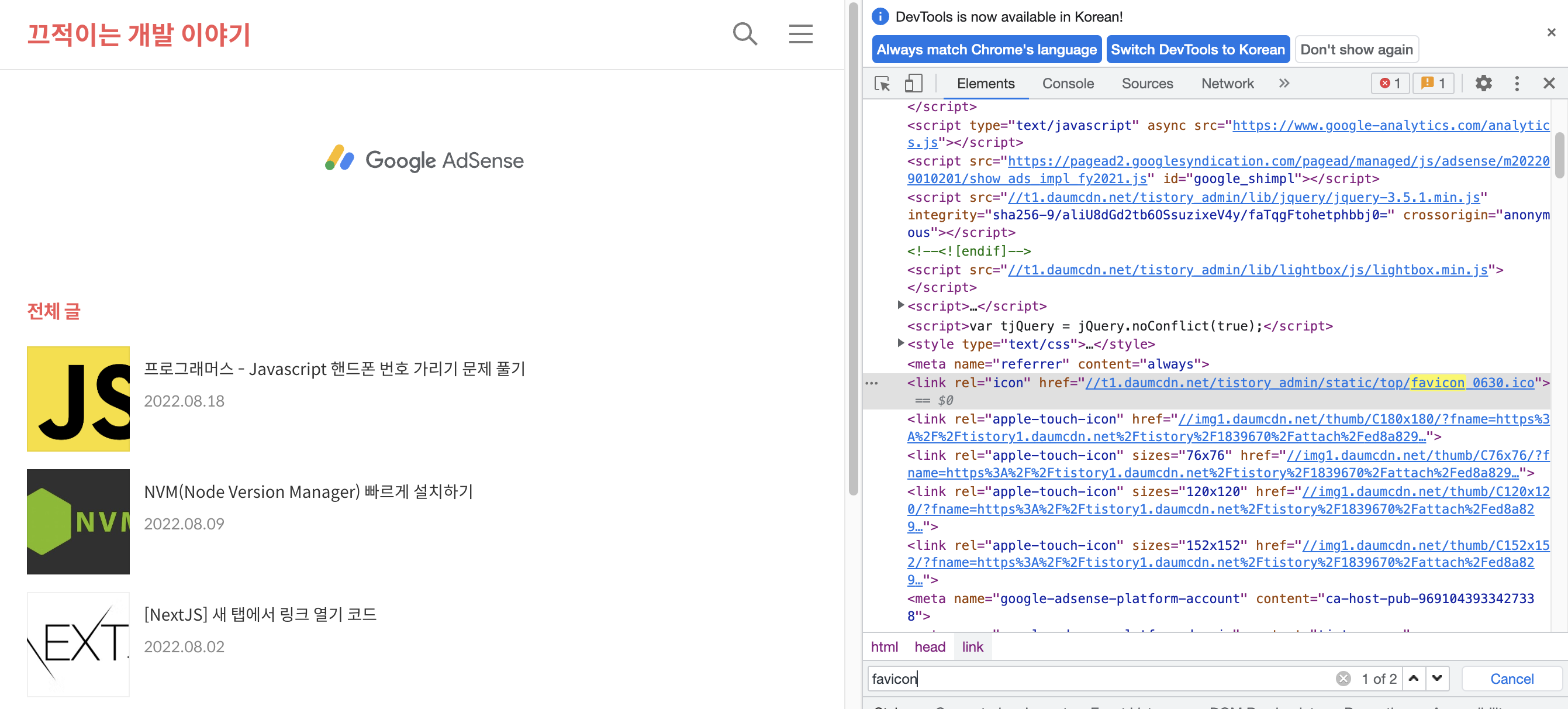Click the red error count badge

[x=1390, y=84]
